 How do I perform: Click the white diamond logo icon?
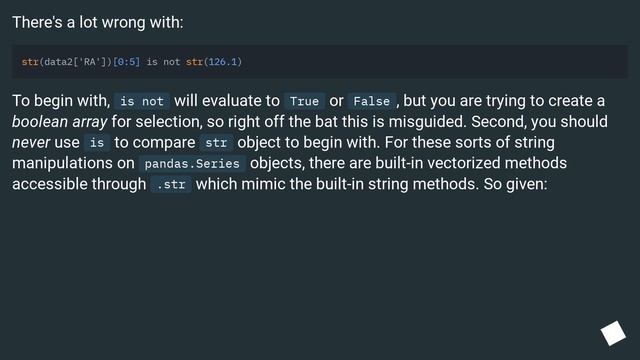[x=613, y=333]
